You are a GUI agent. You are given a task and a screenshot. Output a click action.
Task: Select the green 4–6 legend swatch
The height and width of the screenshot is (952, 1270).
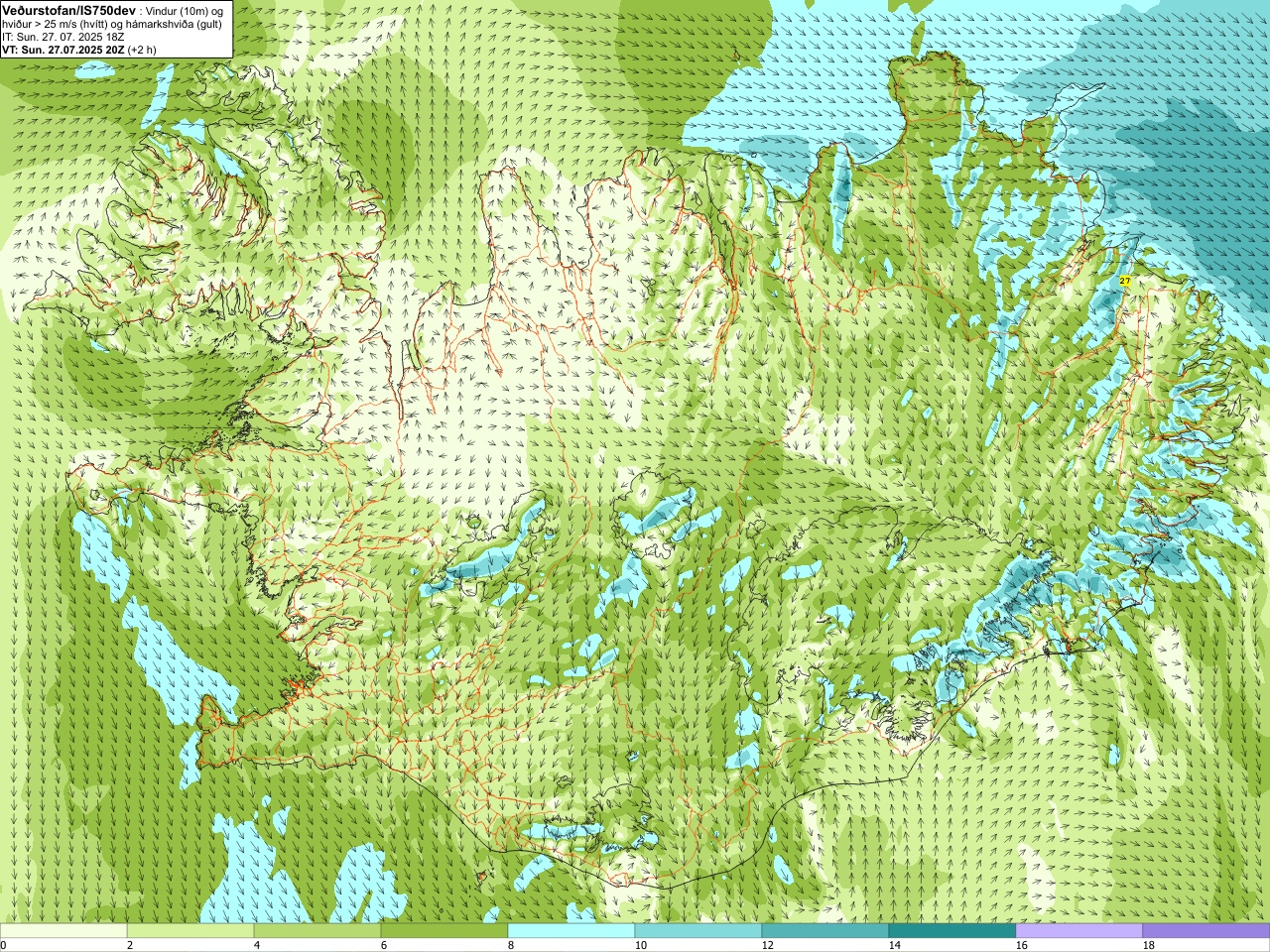click(317, 931)
